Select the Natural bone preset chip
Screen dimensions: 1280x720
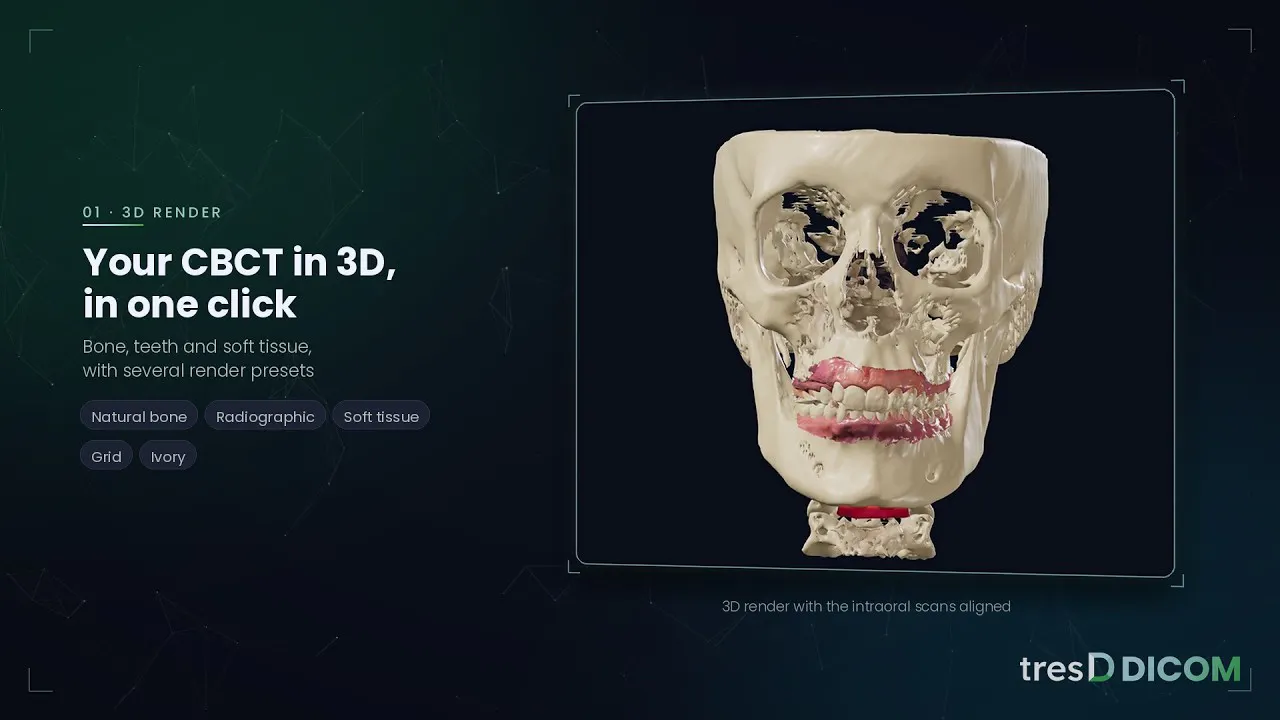pyautogui.click(x=139, y=416)
